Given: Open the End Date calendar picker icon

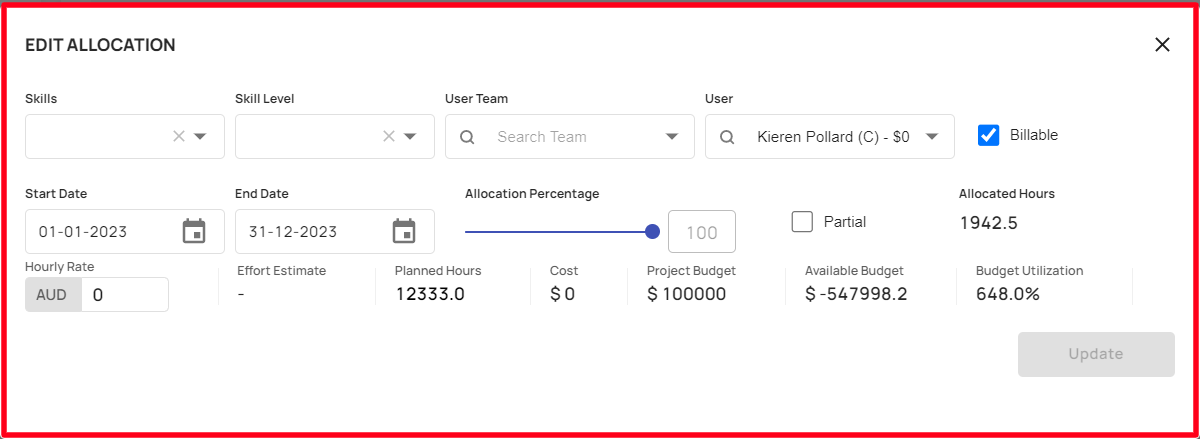Looking at the screenshot, I should (x=404, y=231).
